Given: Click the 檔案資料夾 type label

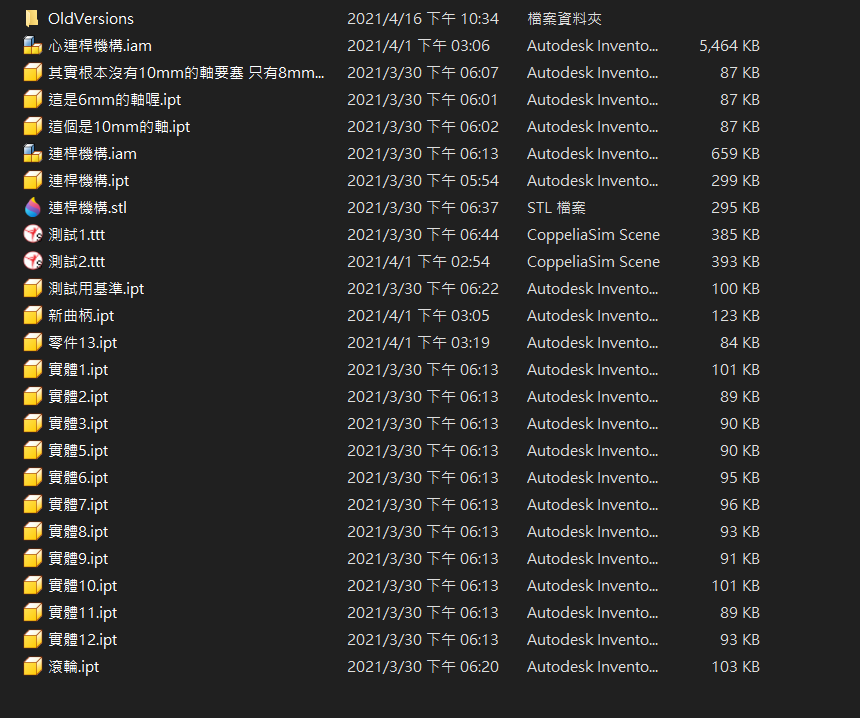Looking at the screenshot, I should [564, 19].
